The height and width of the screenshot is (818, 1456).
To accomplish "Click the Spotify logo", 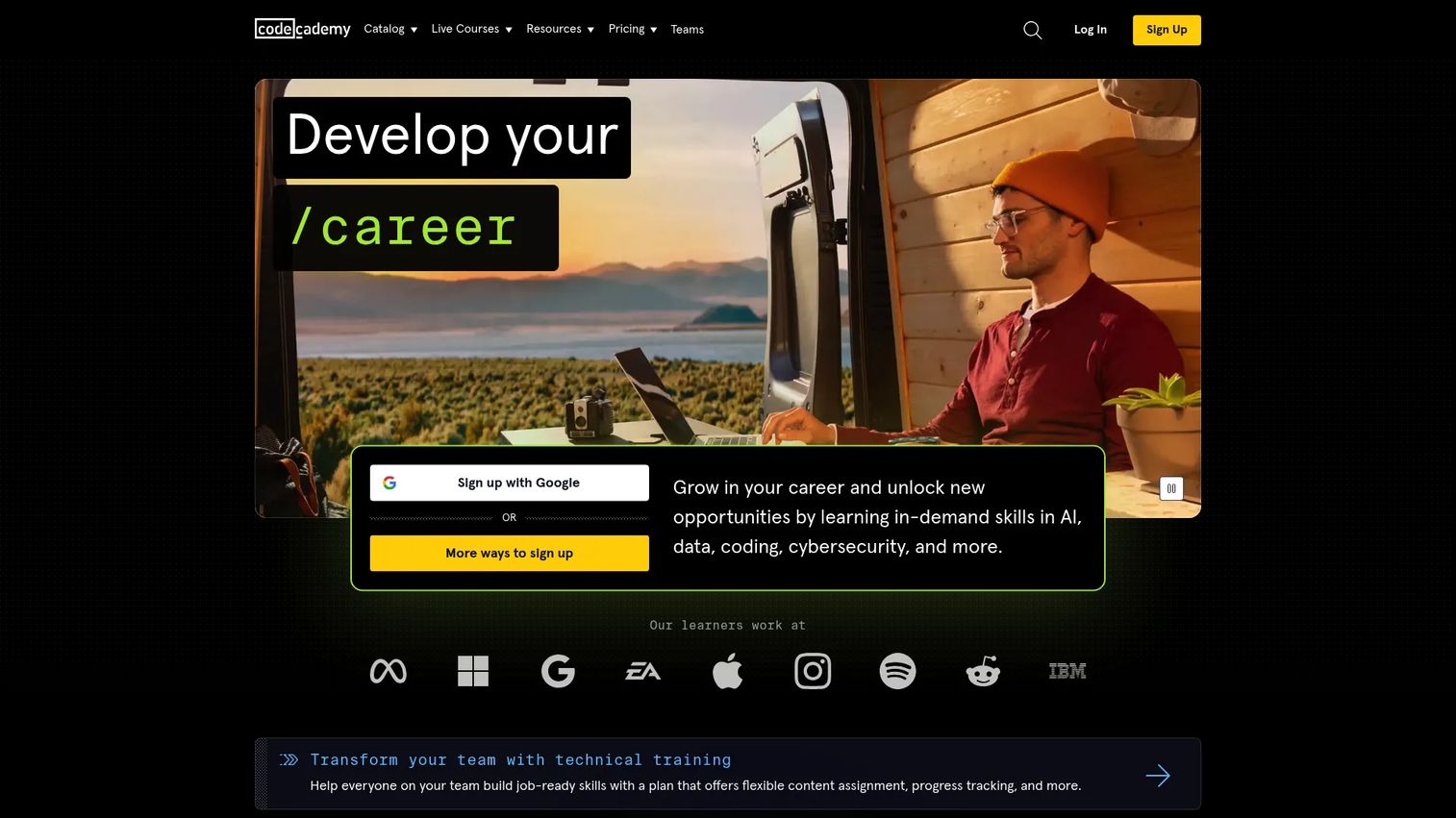I will click(897, 671).
